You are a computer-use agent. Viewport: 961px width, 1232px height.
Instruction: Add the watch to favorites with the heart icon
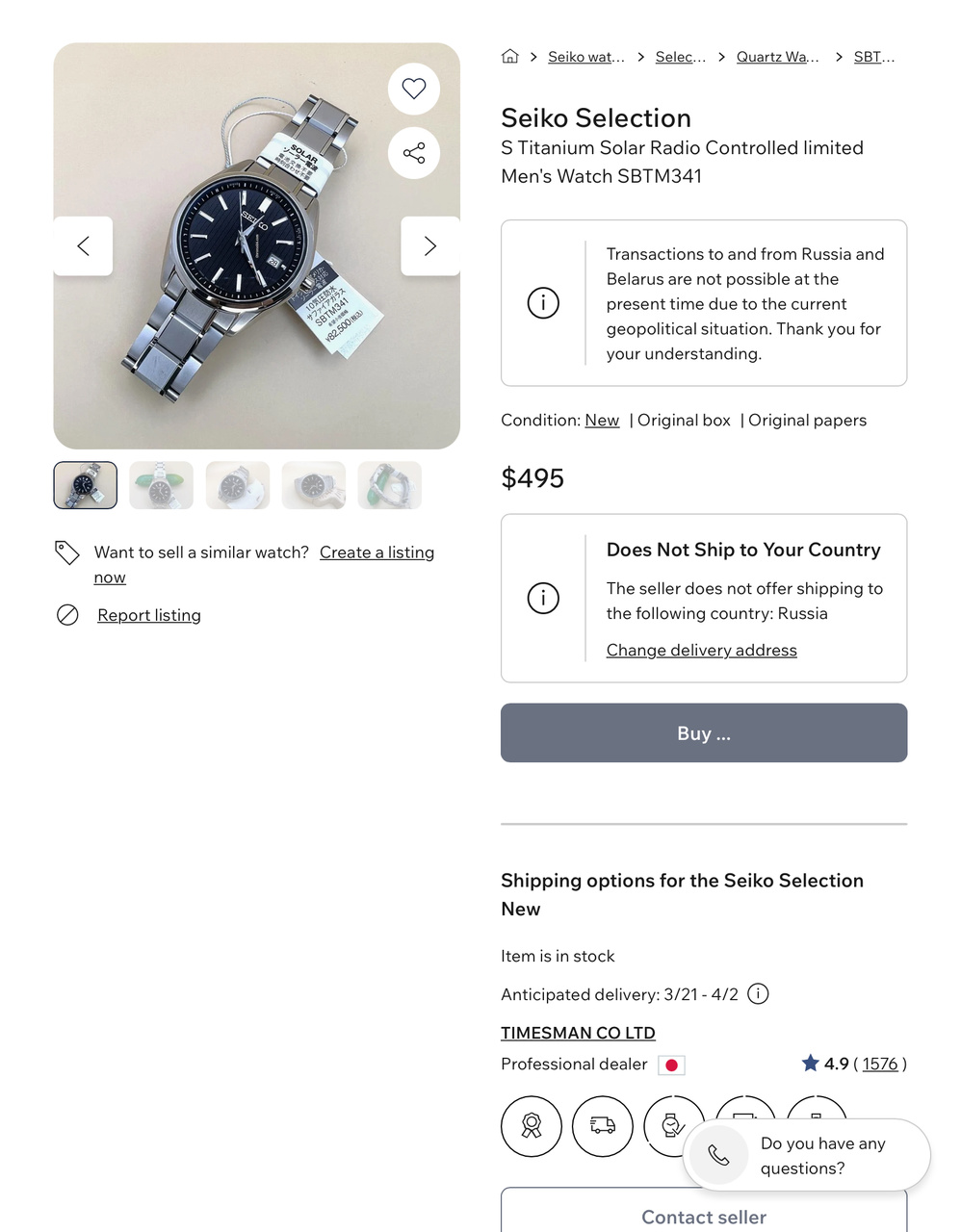tap(414, 89)
